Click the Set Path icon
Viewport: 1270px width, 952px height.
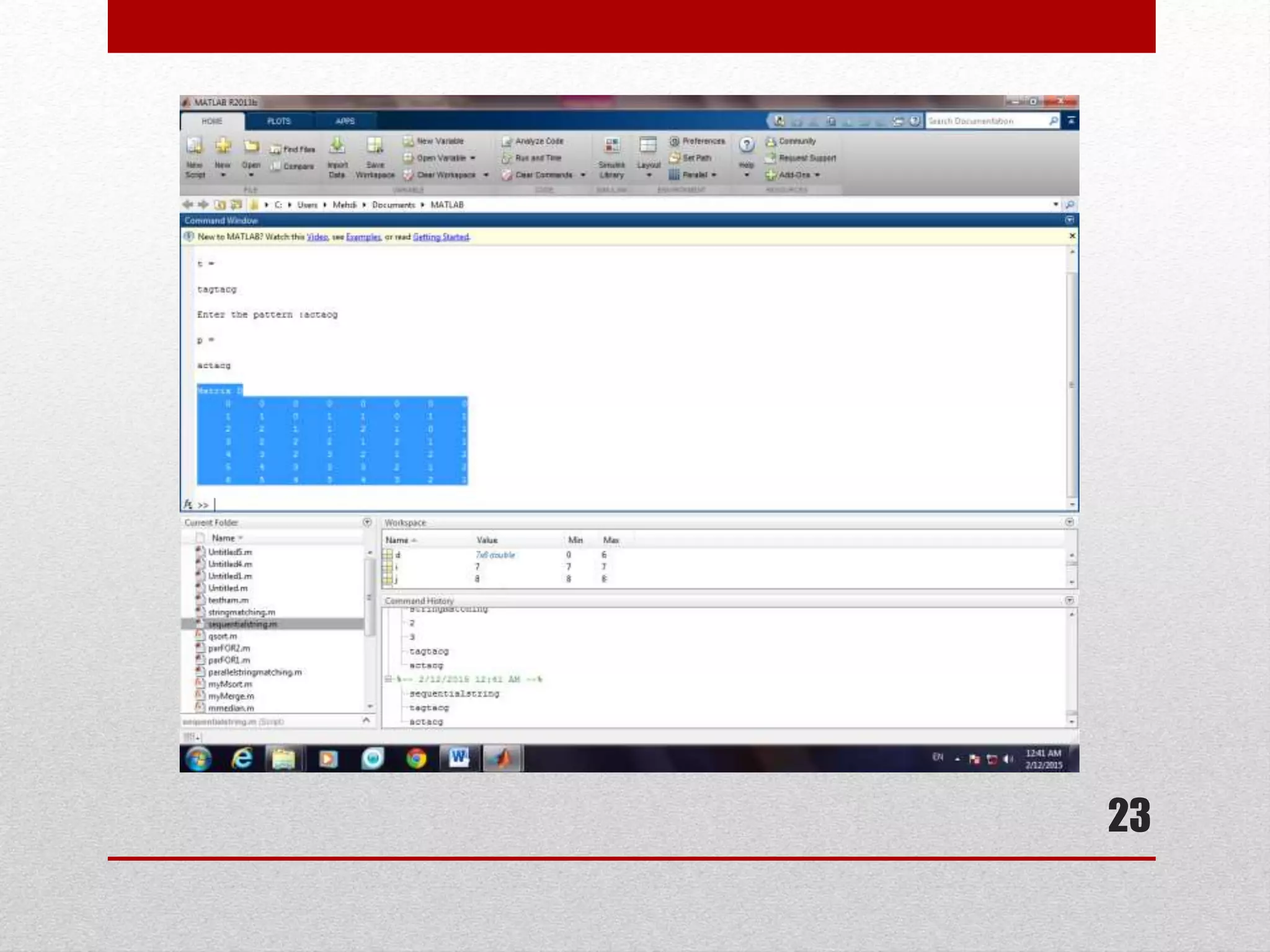[675, 158]
